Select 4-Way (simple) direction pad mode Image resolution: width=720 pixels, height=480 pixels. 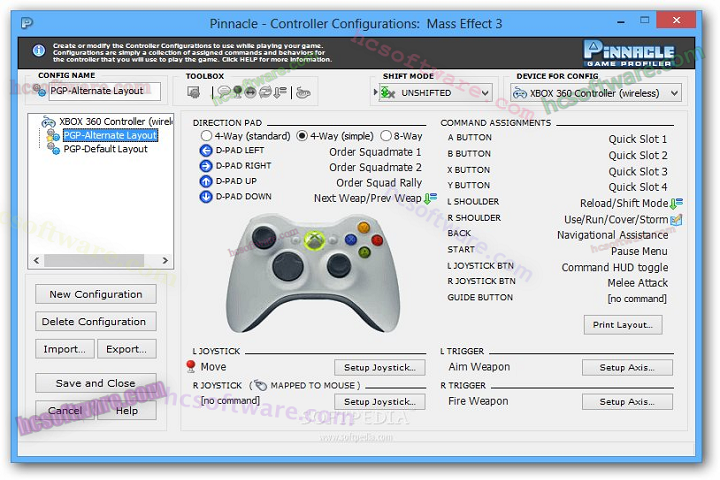coord(335,136)
